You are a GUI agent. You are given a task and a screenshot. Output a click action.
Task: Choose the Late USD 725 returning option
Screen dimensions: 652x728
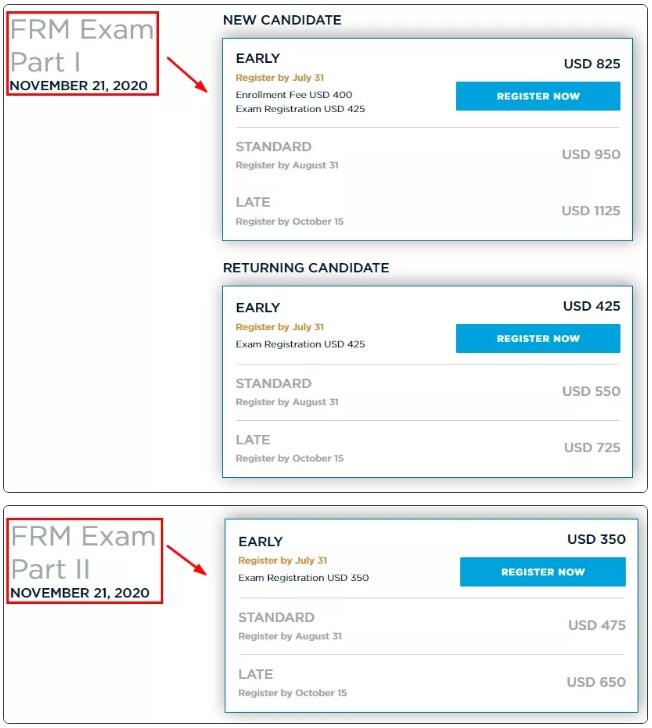click(427, 448)
